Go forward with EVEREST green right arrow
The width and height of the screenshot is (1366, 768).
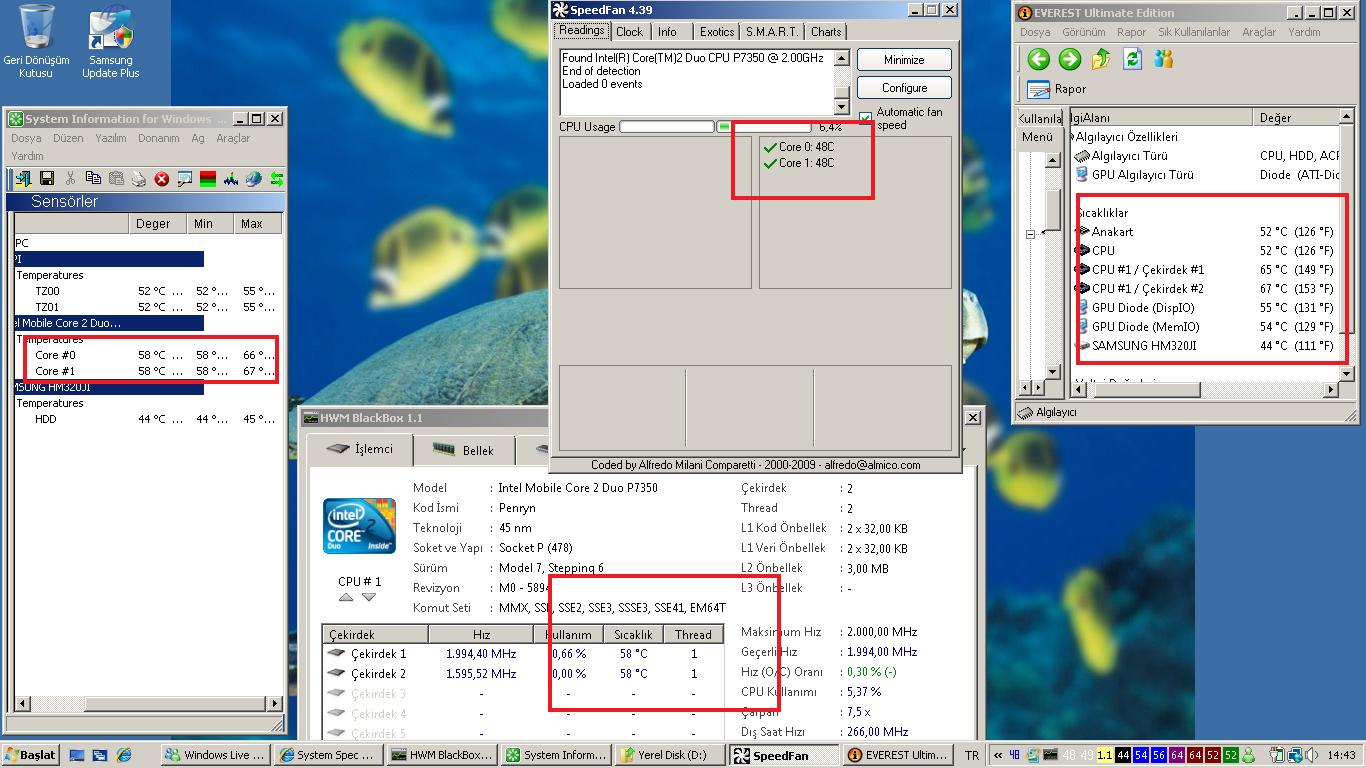click(x=1070, y=60)
